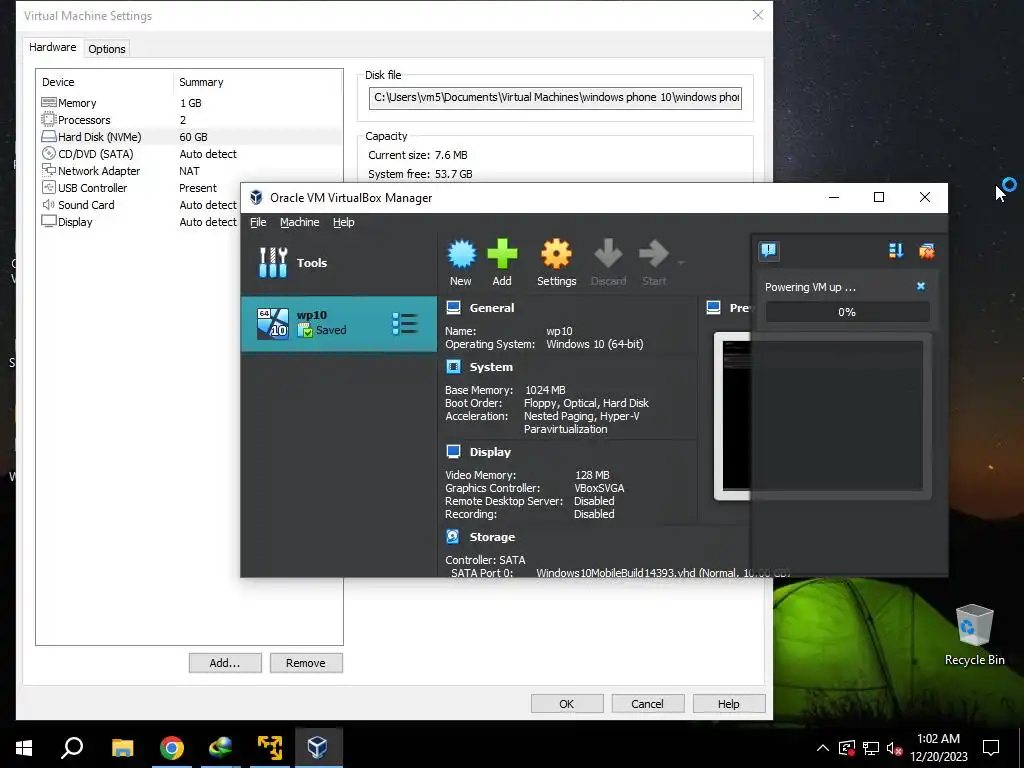1024x768 pixels.
Task: Click Help button in Virtual Machine Settings
Action: point(728,703)
